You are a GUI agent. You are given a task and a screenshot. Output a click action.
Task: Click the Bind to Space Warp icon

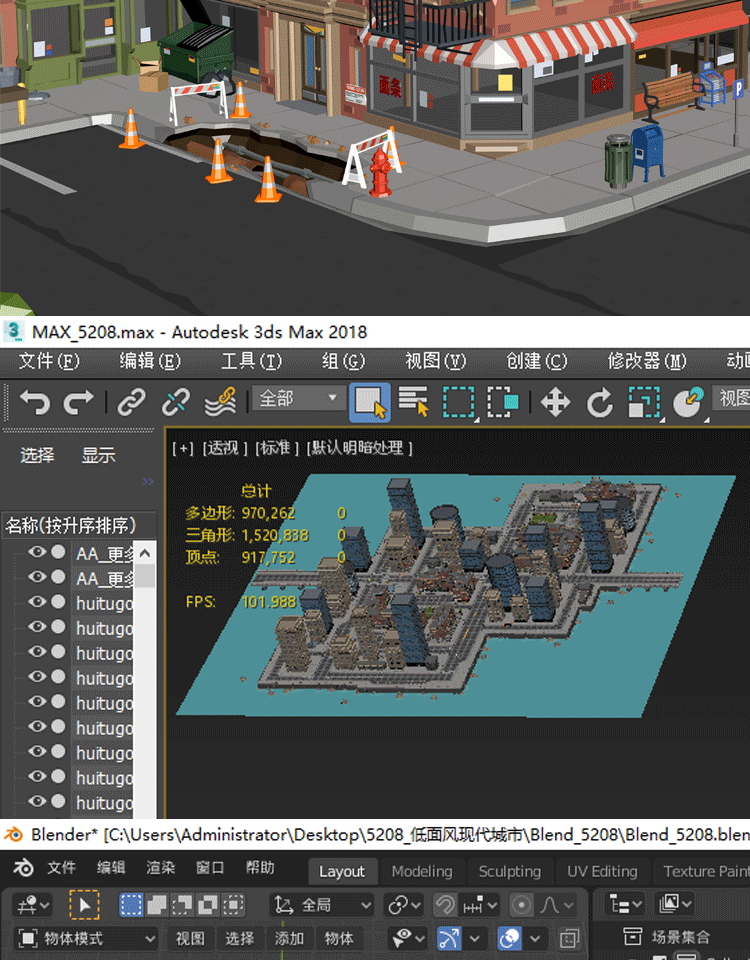[x=219, y=402]
